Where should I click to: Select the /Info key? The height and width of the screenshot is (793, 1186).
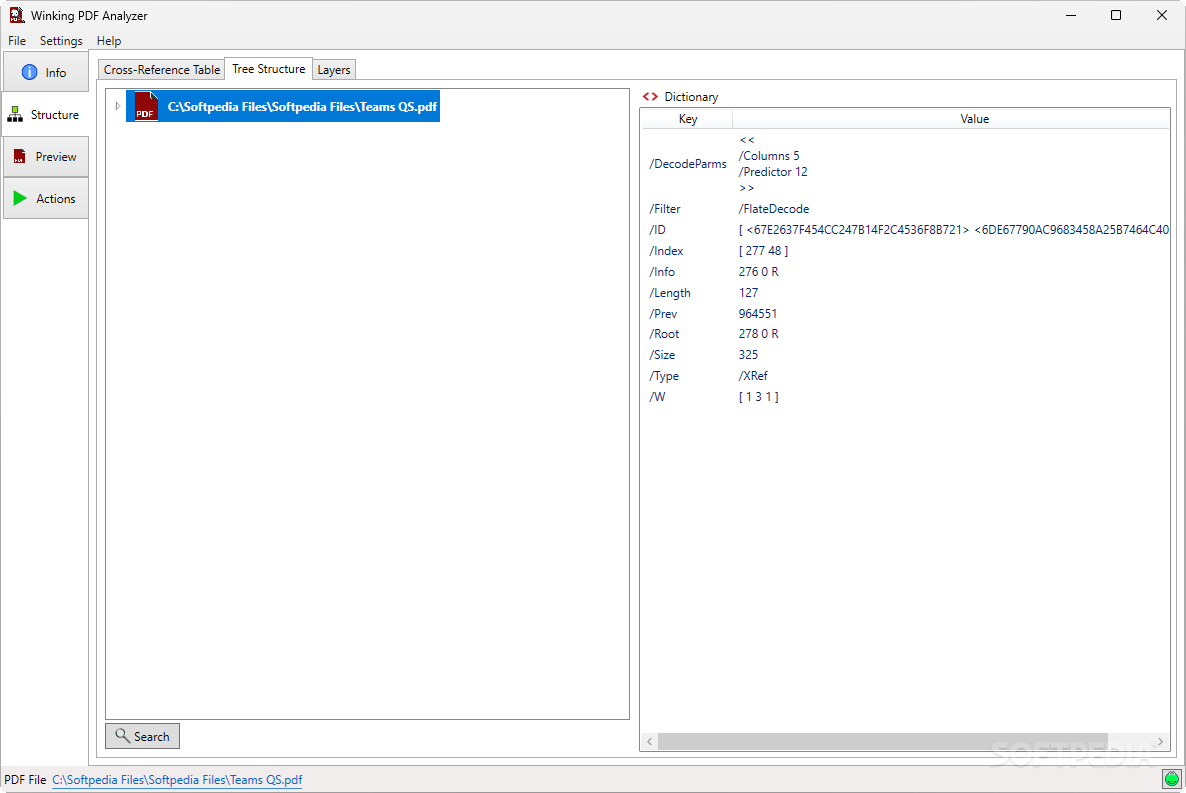click(x=662, y=272)
